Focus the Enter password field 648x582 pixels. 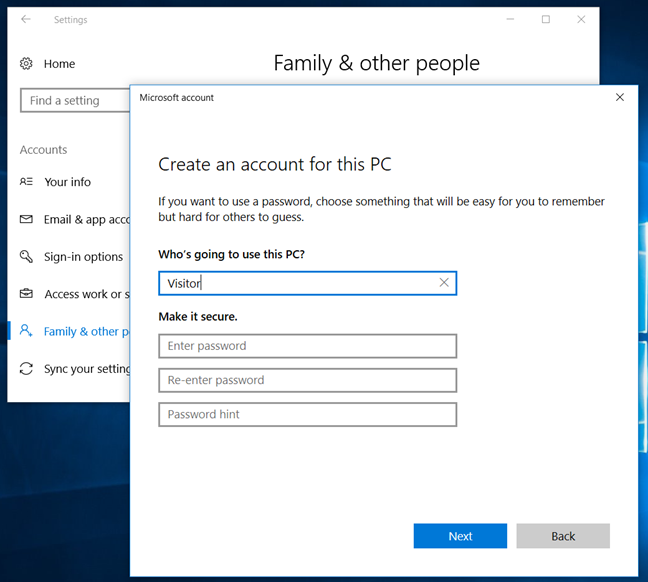tap(307, 346)
